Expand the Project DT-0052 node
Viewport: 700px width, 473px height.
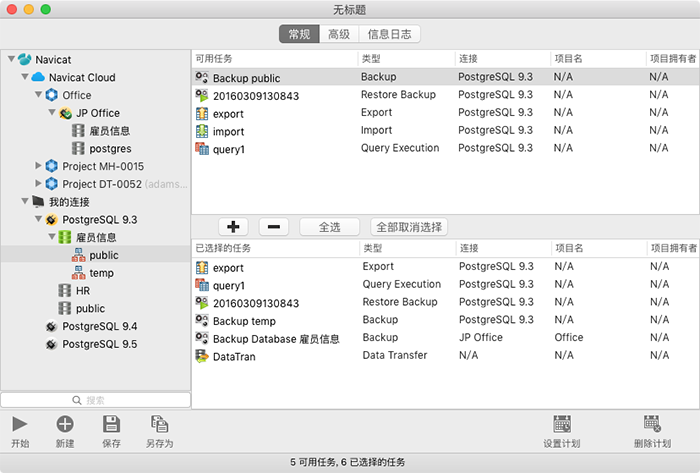(x=39, y=184)
